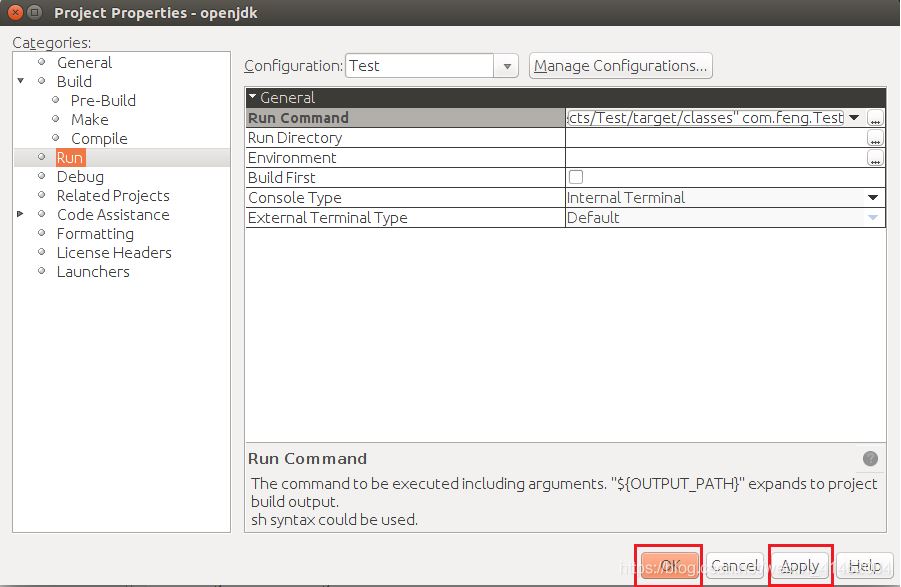This screenshot has width=901, height=587.
Task: Open the Console Type dropdown
Action: (872, 198)
